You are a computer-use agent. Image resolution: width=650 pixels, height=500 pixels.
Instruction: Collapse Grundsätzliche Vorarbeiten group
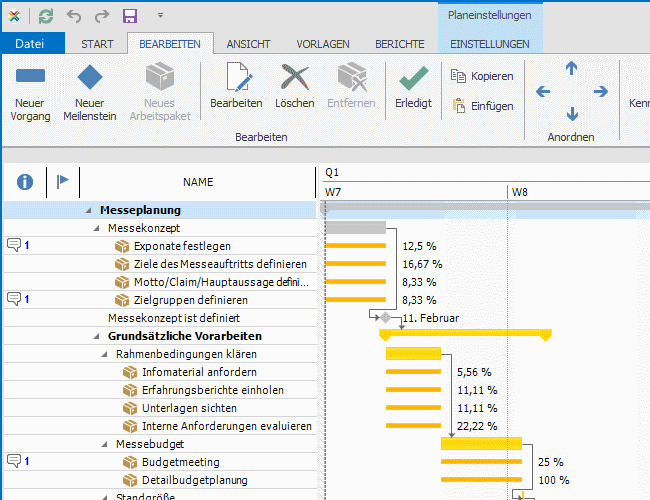pos(96,337)
